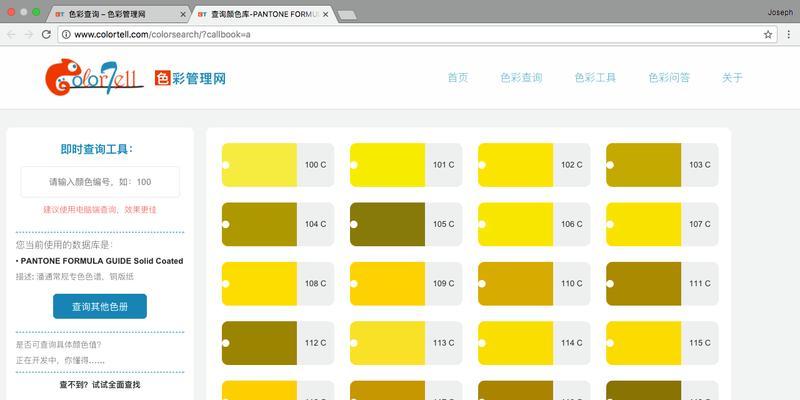Open the 首页 navigation item

coord(458,78)
